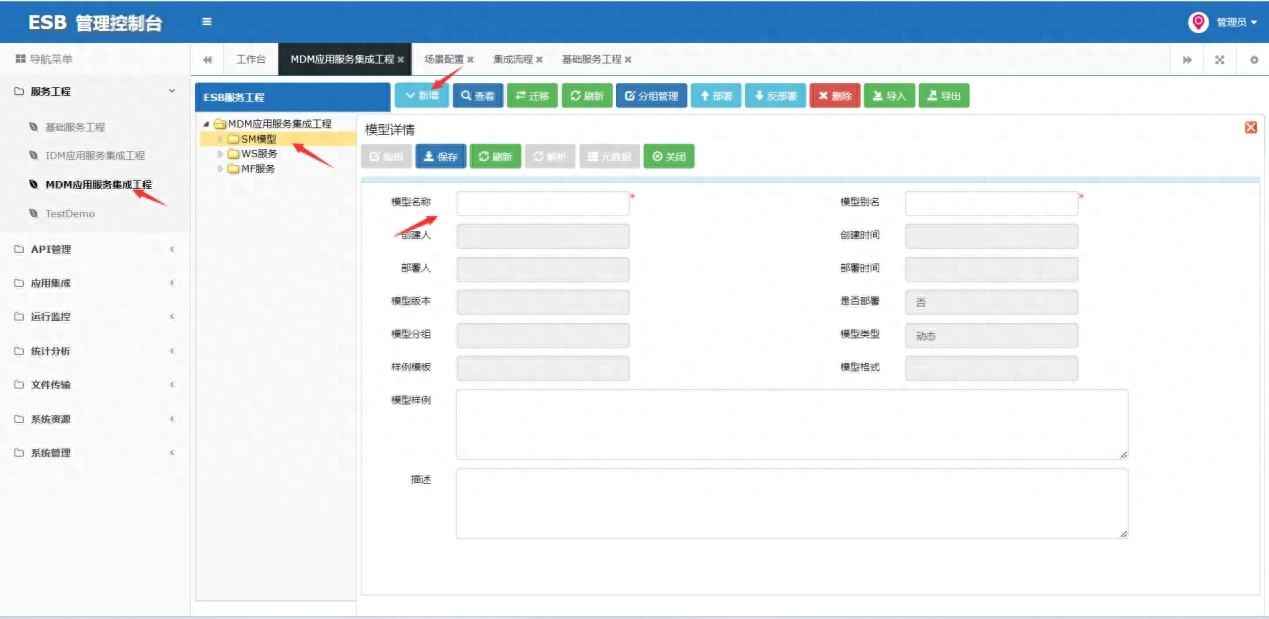Expand the WS服务 tree node arrow

[220, 154]
